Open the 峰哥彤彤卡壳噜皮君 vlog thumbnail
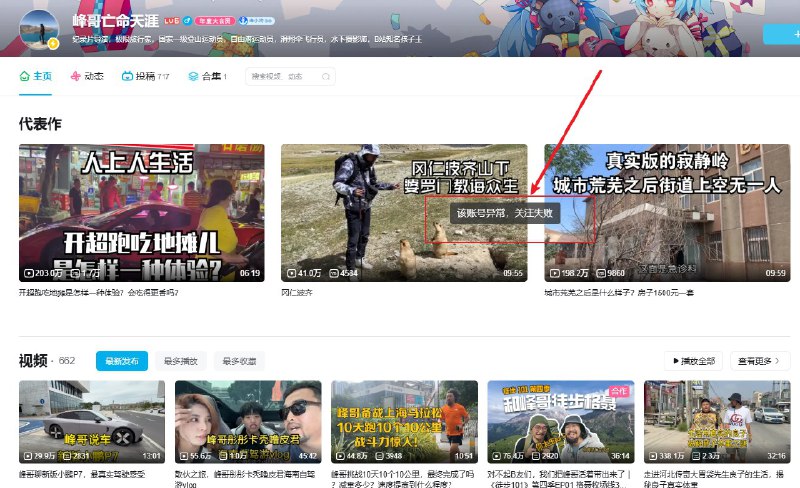Screen dimensions: 800x488 tap(248, 422)
